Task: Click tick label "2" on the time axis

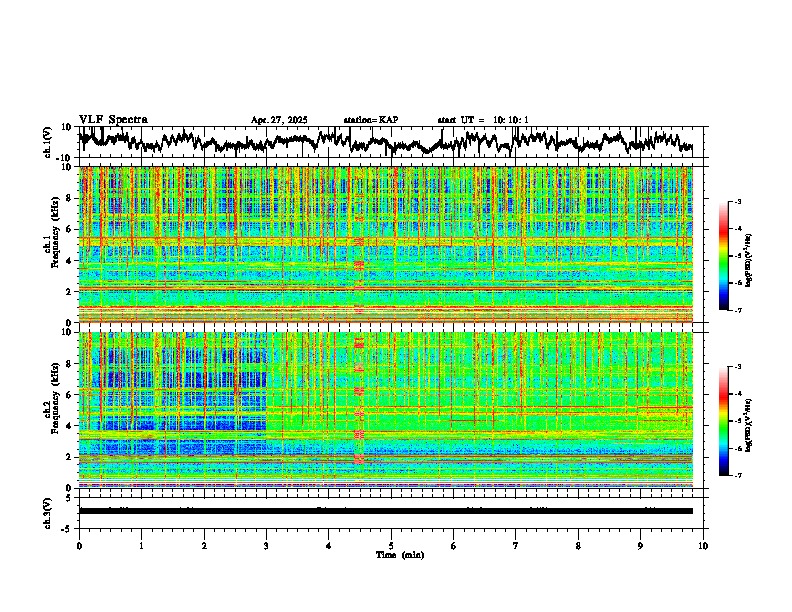Action: [204, 546]
